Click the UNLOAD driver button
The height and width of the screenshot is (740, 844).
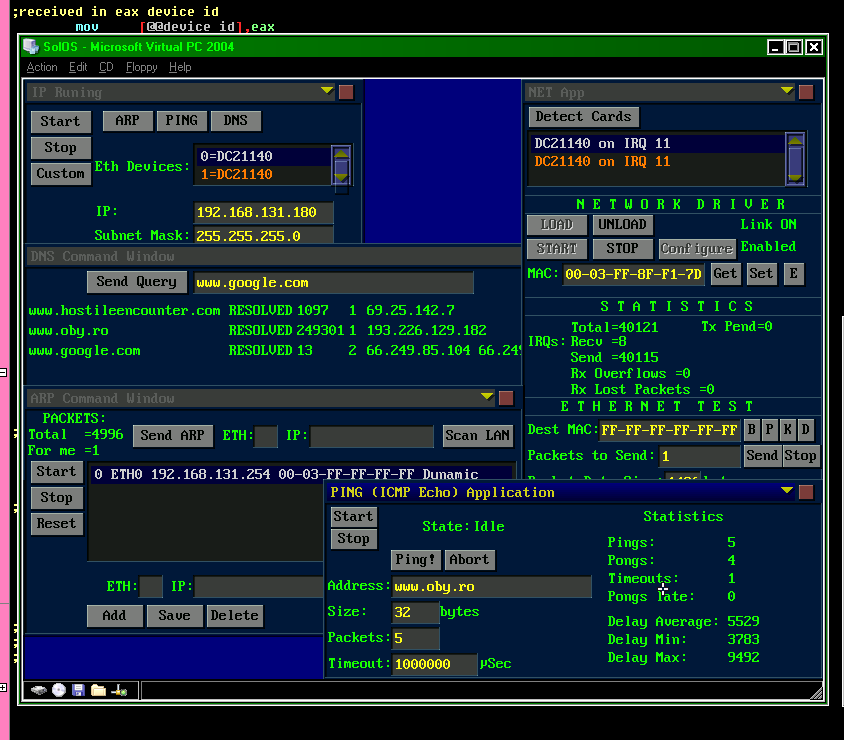(x=622, y=224)
